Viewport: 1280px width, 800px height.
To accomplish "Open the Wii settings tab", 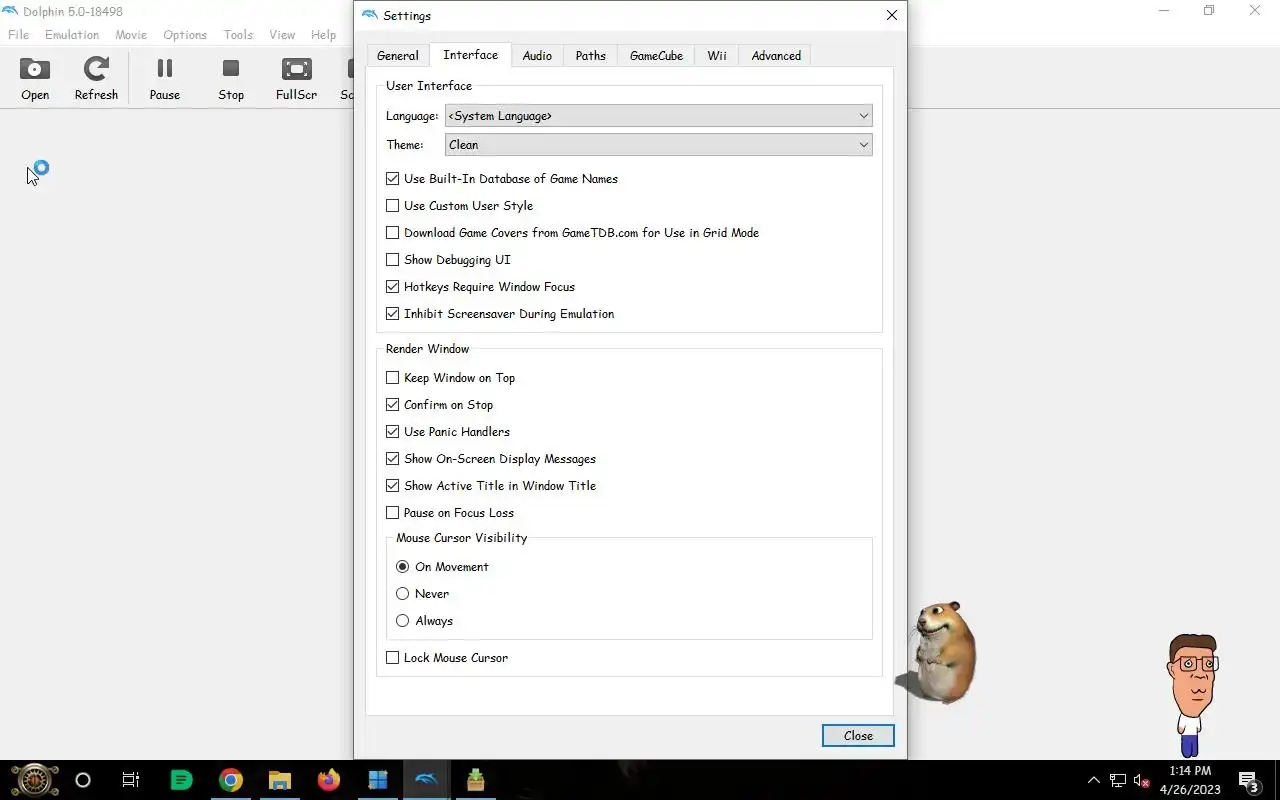I will tap(717, 56).
